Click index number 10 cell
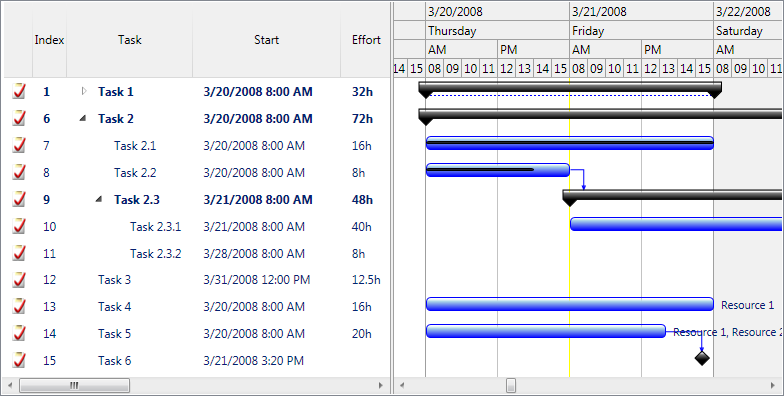 tap(50, 227)
